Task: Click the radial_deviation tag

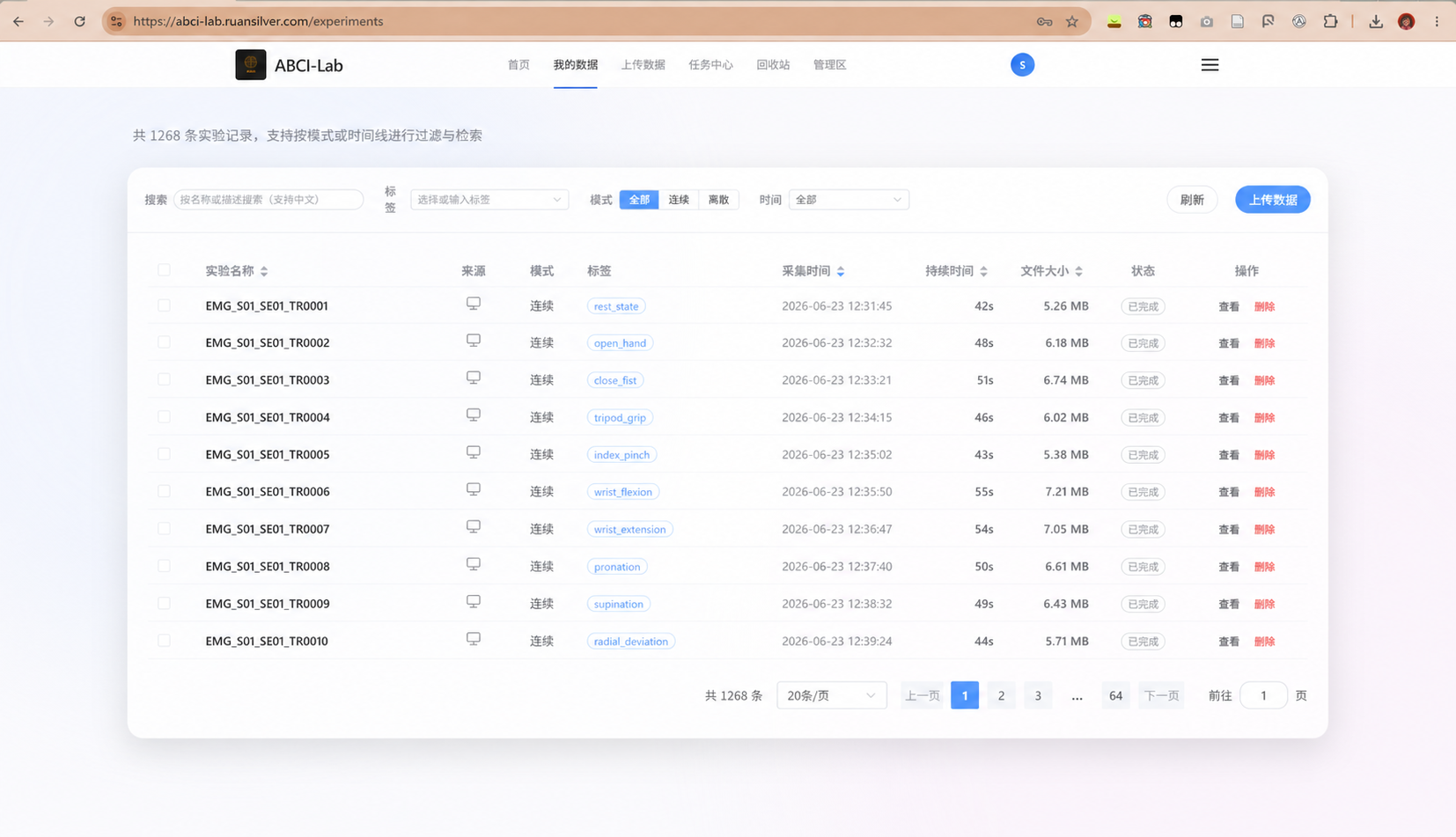Action: [631, 641]
